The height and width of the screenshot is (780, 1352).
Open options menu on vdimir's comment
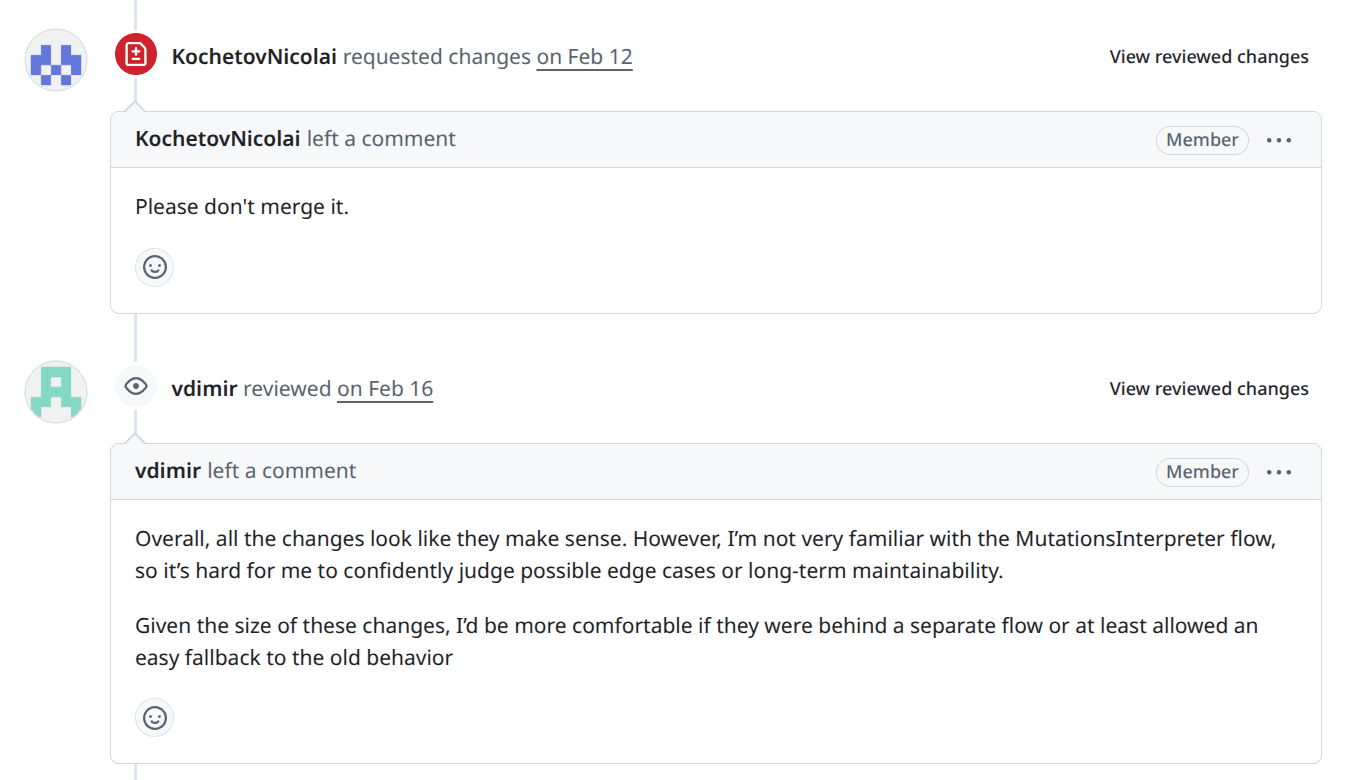point(1279,472)
